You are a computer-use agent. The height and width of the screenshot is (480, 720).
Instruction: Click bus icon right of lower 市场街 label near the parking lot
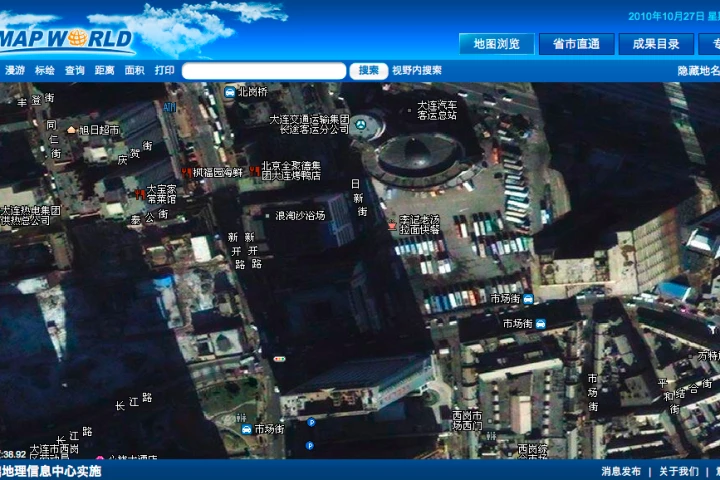540,324
